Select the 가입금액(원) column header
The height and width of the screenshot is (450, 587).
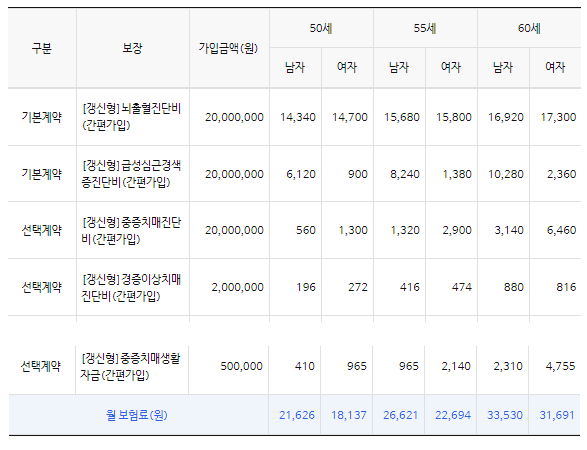point(228,48)
